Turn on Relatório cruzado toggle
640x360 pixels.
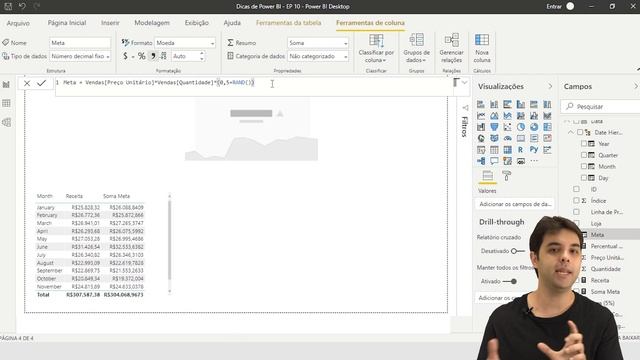pos(517,251)
